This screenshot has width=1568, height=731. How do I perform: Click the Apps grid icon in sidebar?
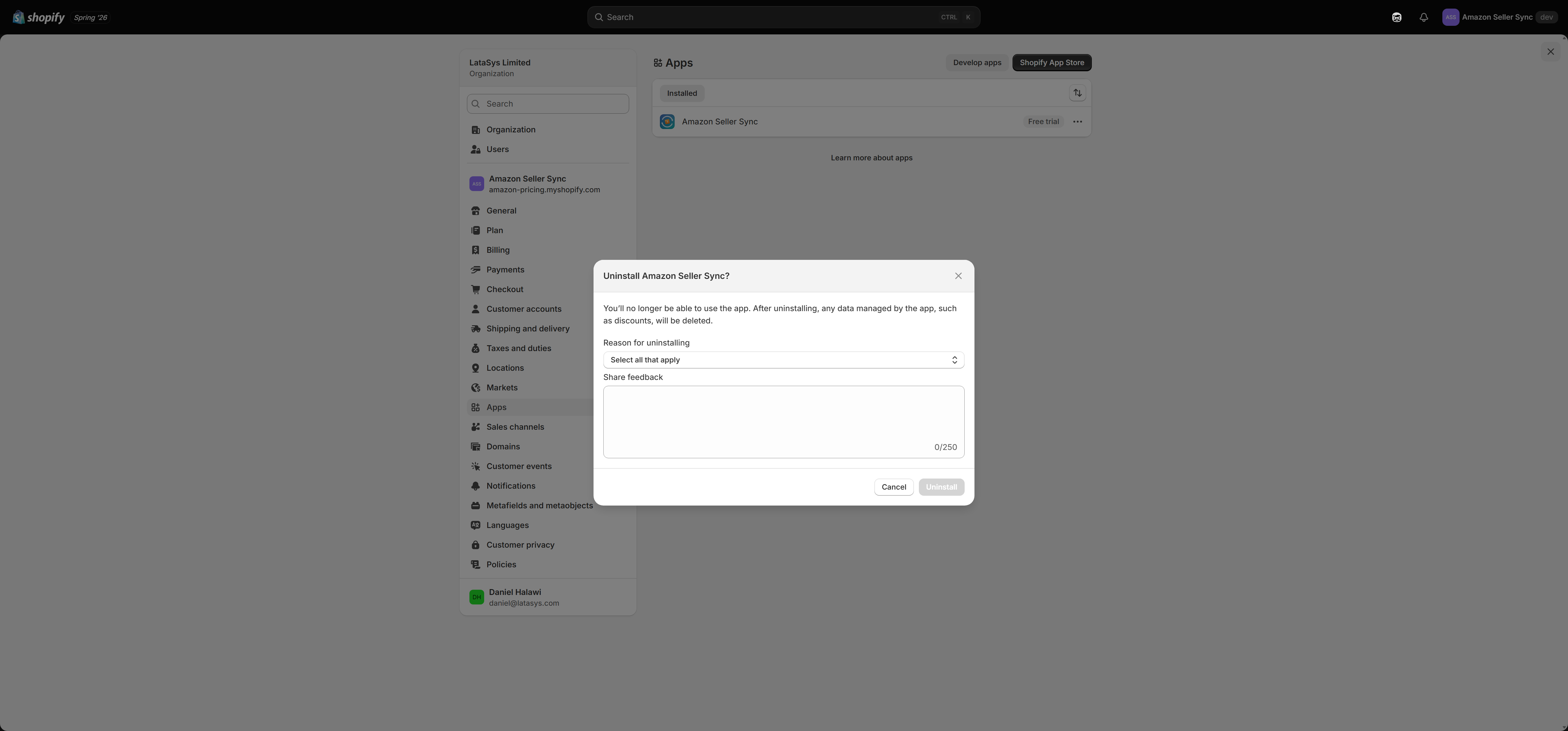475,407
